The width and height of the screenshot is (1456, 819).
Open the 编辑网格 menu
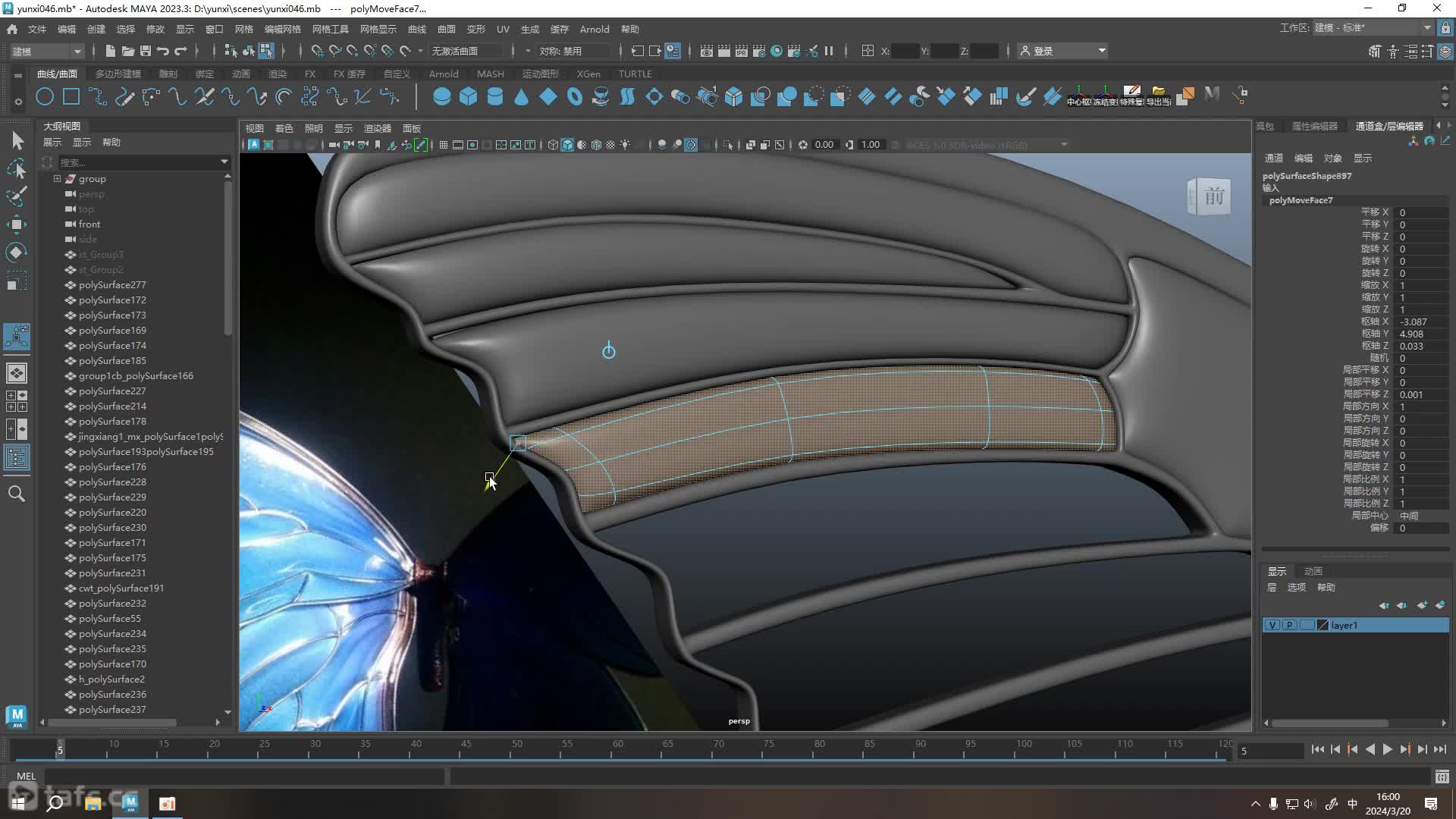tap(283, 29)
